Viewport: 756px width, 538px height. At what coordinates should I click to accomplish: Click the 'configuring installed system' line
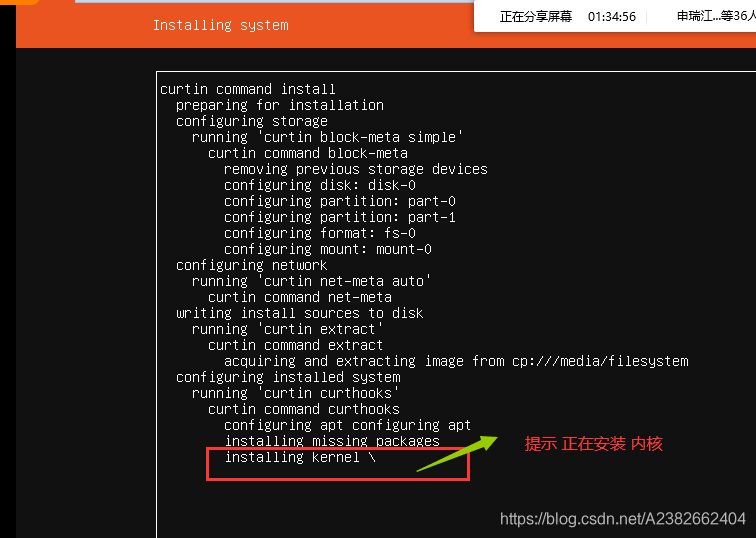click(288, 377)
